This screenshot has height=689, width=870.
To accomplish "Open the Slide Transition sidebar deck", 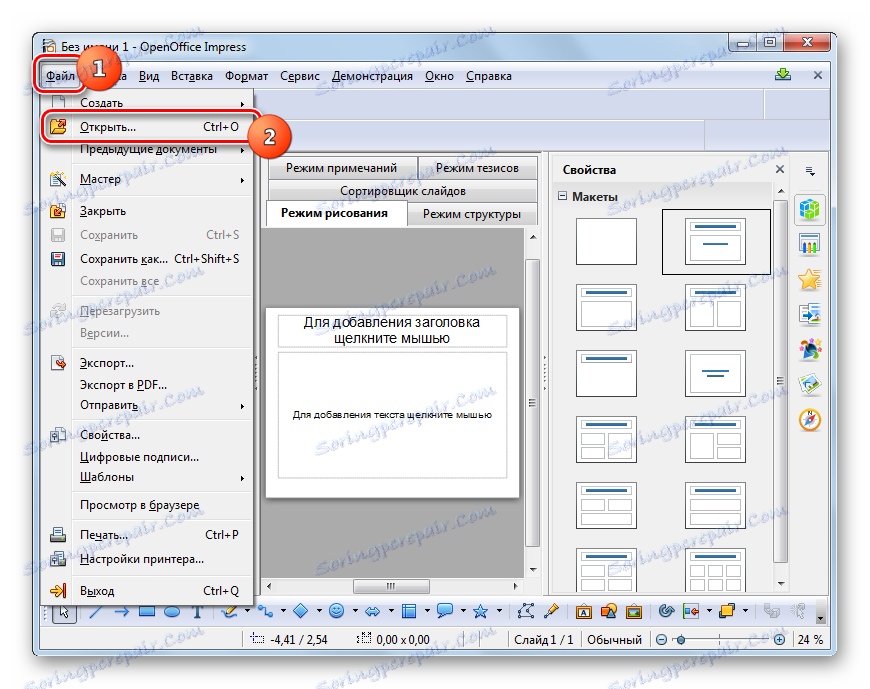I will coord(810,314).
